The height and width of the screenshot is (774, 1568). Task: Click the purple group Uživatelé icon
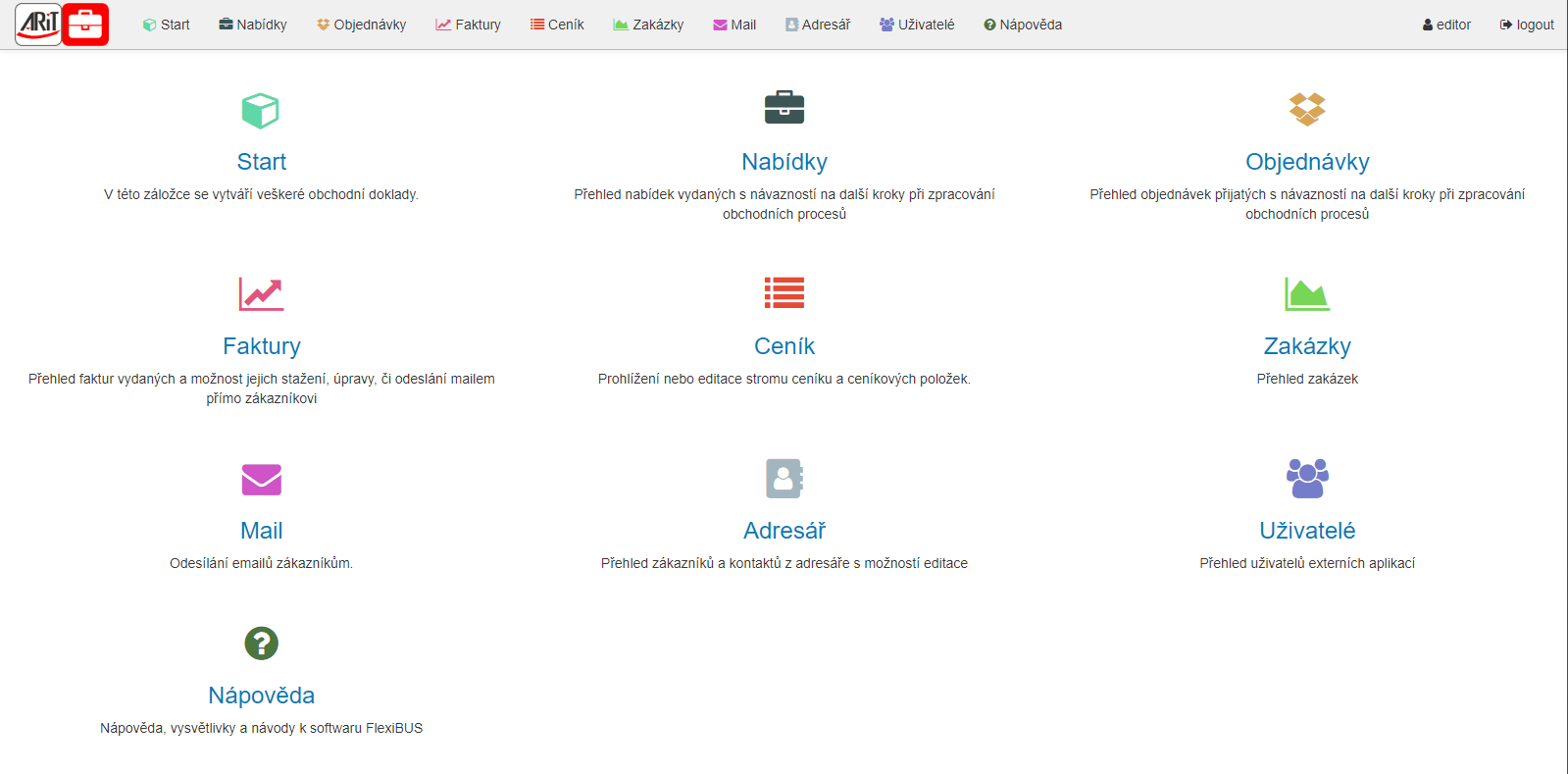tap(1306, 479)
